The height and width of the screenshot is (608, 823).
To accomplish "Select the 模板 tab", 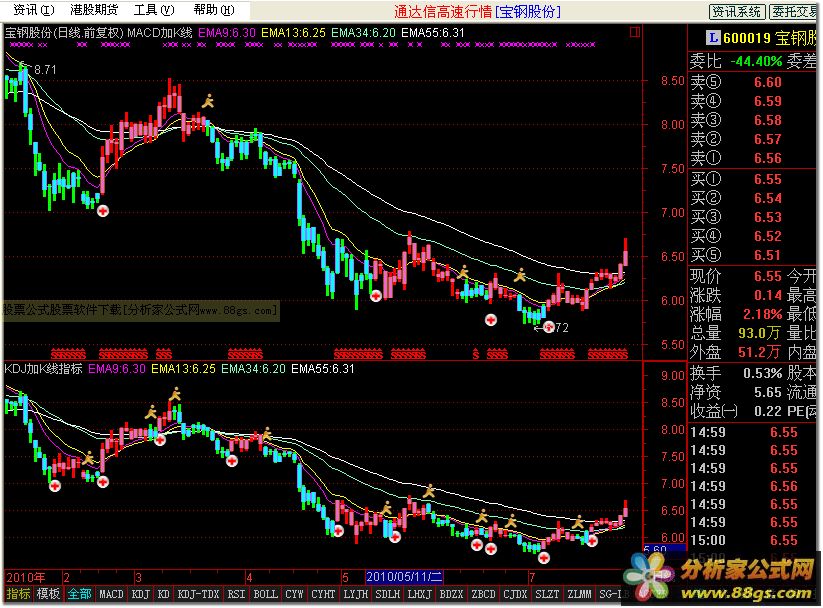I will click(48, 594).
